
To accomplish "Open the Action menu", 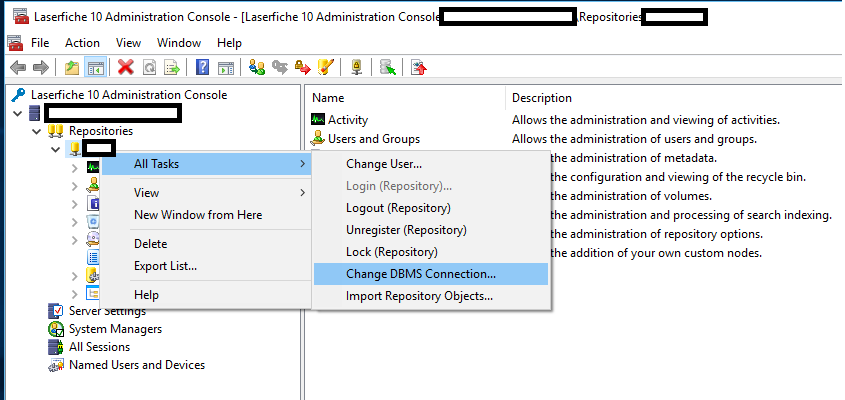I will pyautogui.click(x=82, y=43).
